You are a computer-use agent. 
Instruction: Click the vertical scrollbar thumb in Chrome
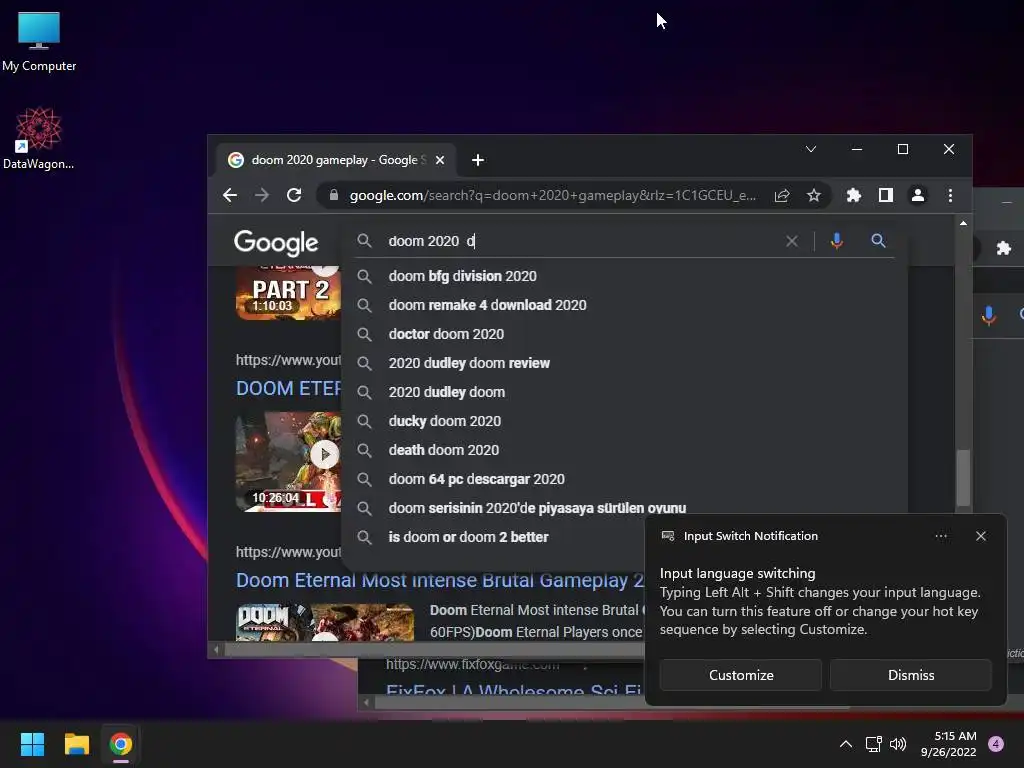(x=963, y=477)
